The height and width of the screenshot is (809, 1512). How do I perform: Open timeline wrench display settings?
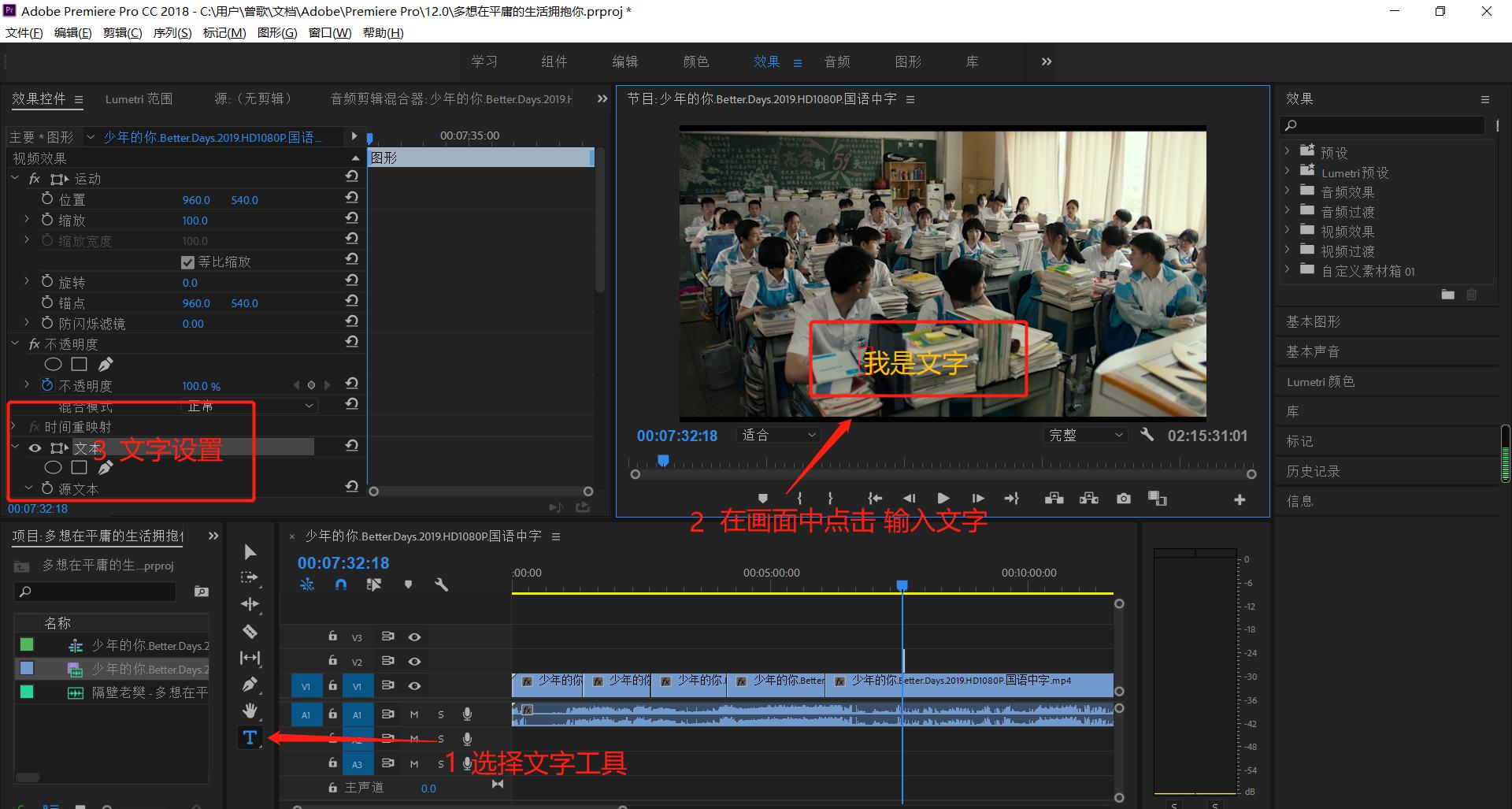441,584
